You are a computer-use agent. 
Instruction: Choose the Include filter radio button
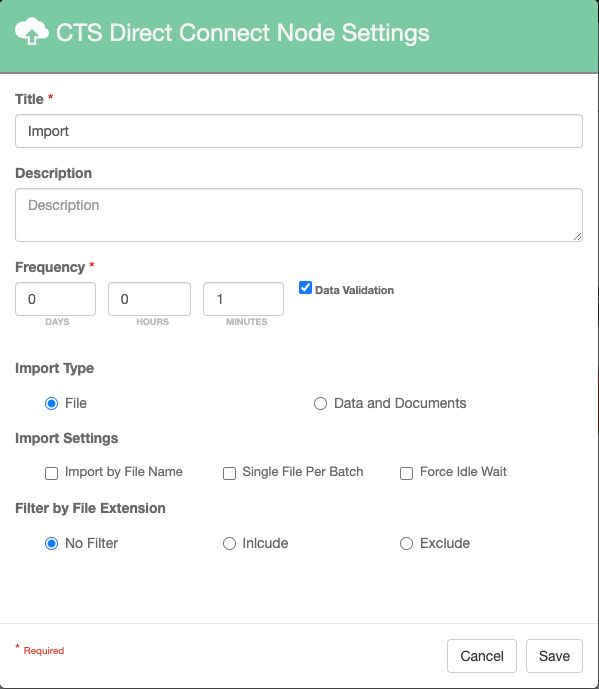point(229,544)
